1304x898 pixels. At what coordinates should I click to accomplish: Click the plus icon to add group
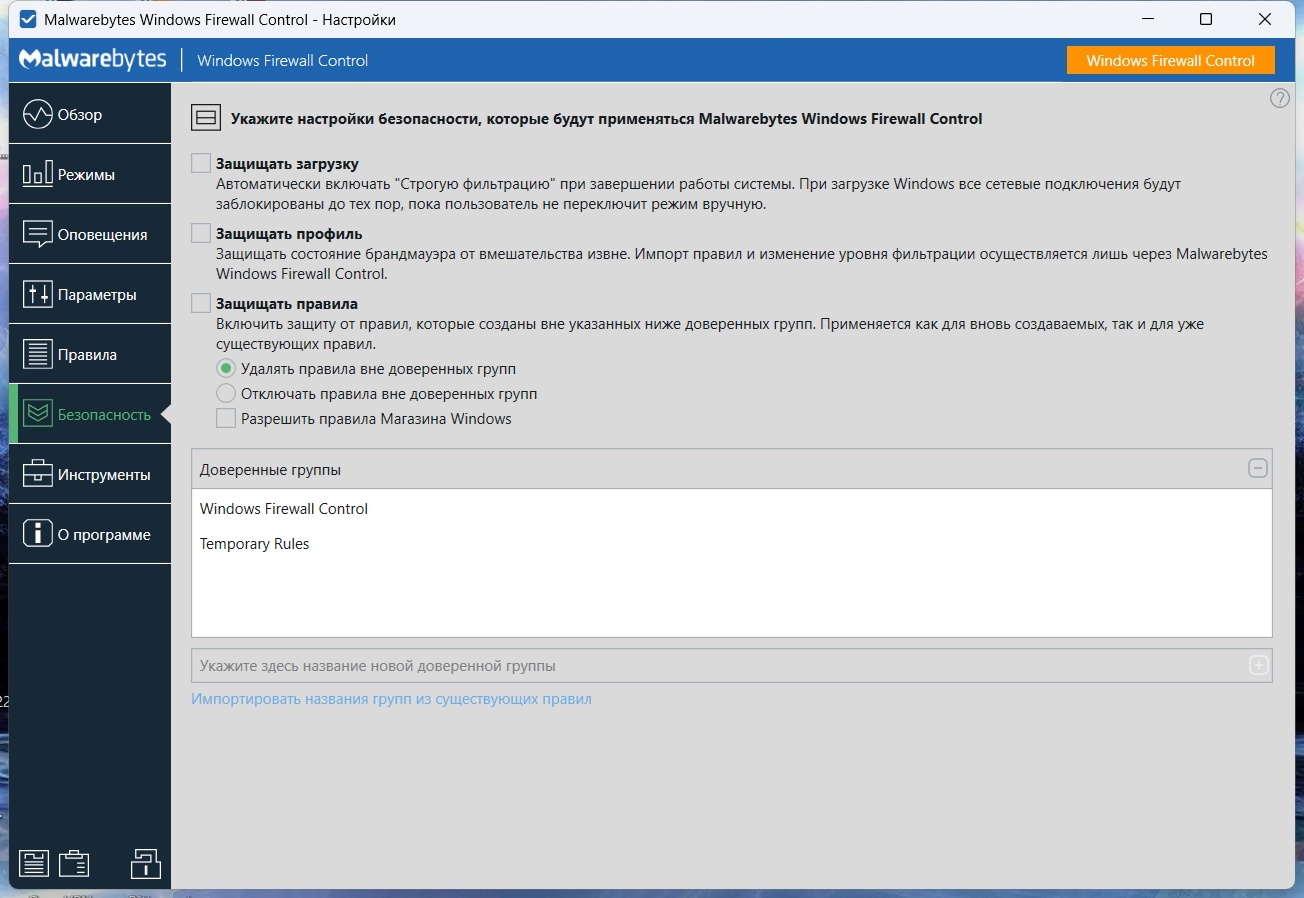point(1259,666)
